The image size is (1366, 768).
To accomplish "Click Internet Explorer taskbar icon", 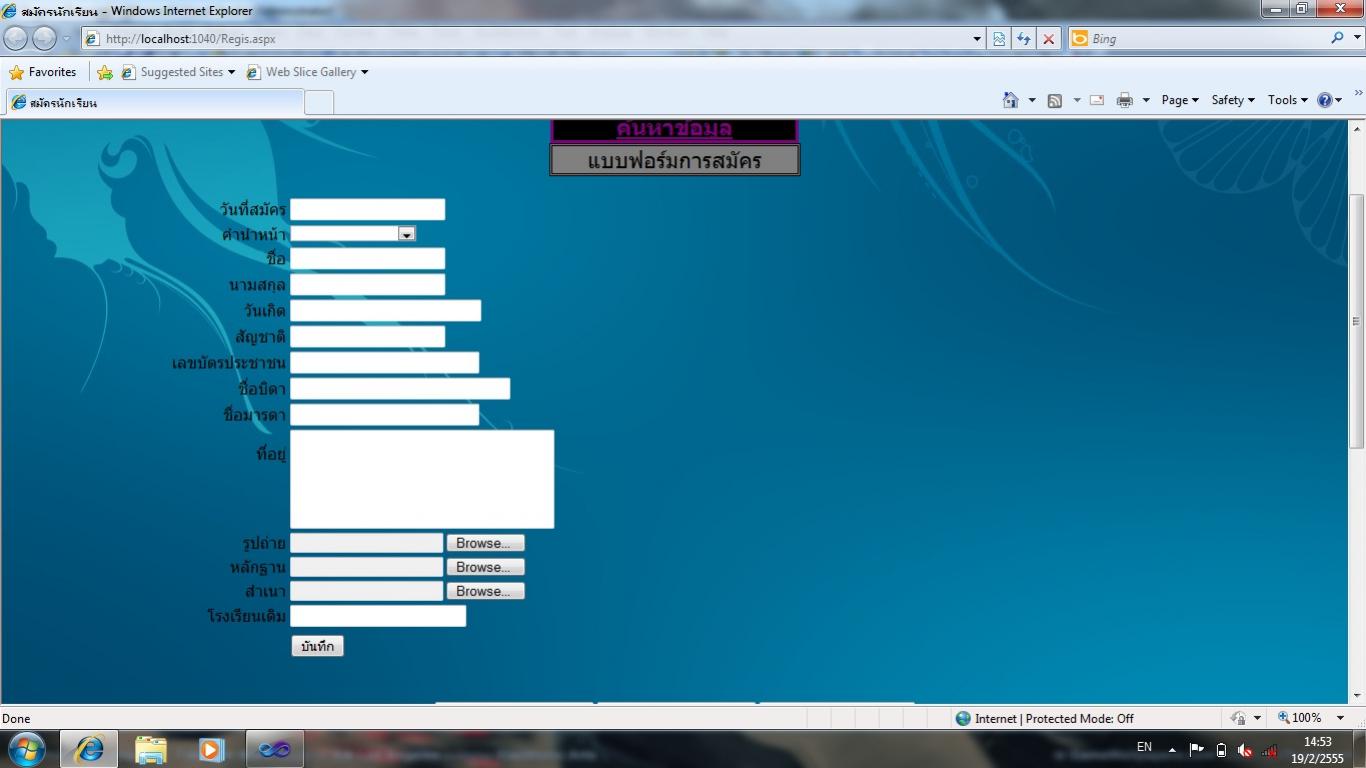I will 89,749.
